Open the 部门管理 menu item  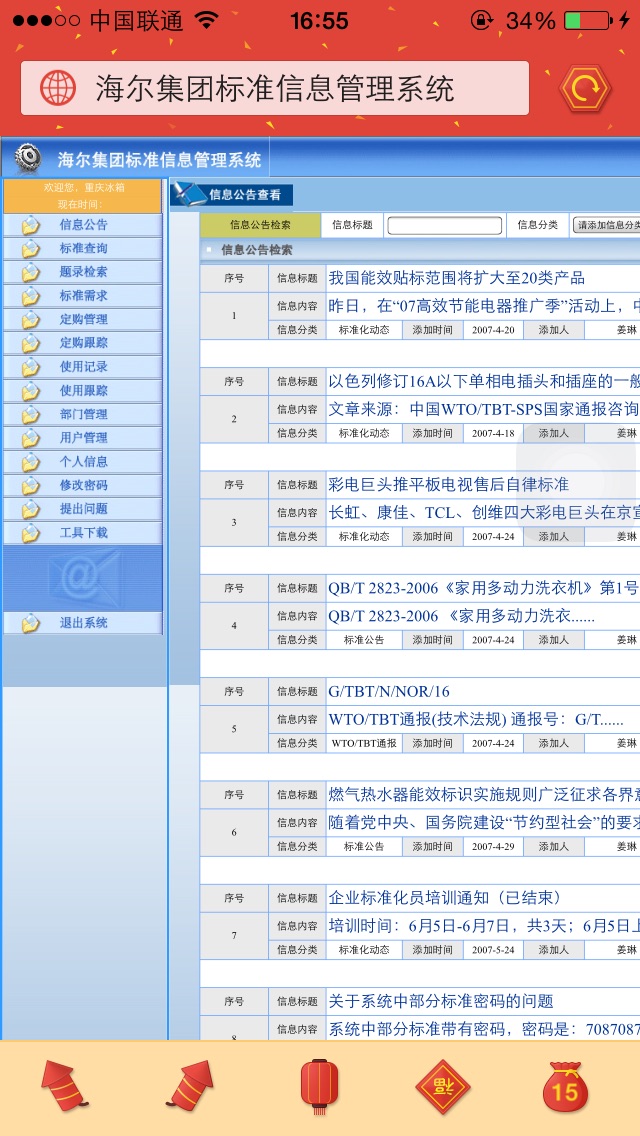[x=83, y=414]
